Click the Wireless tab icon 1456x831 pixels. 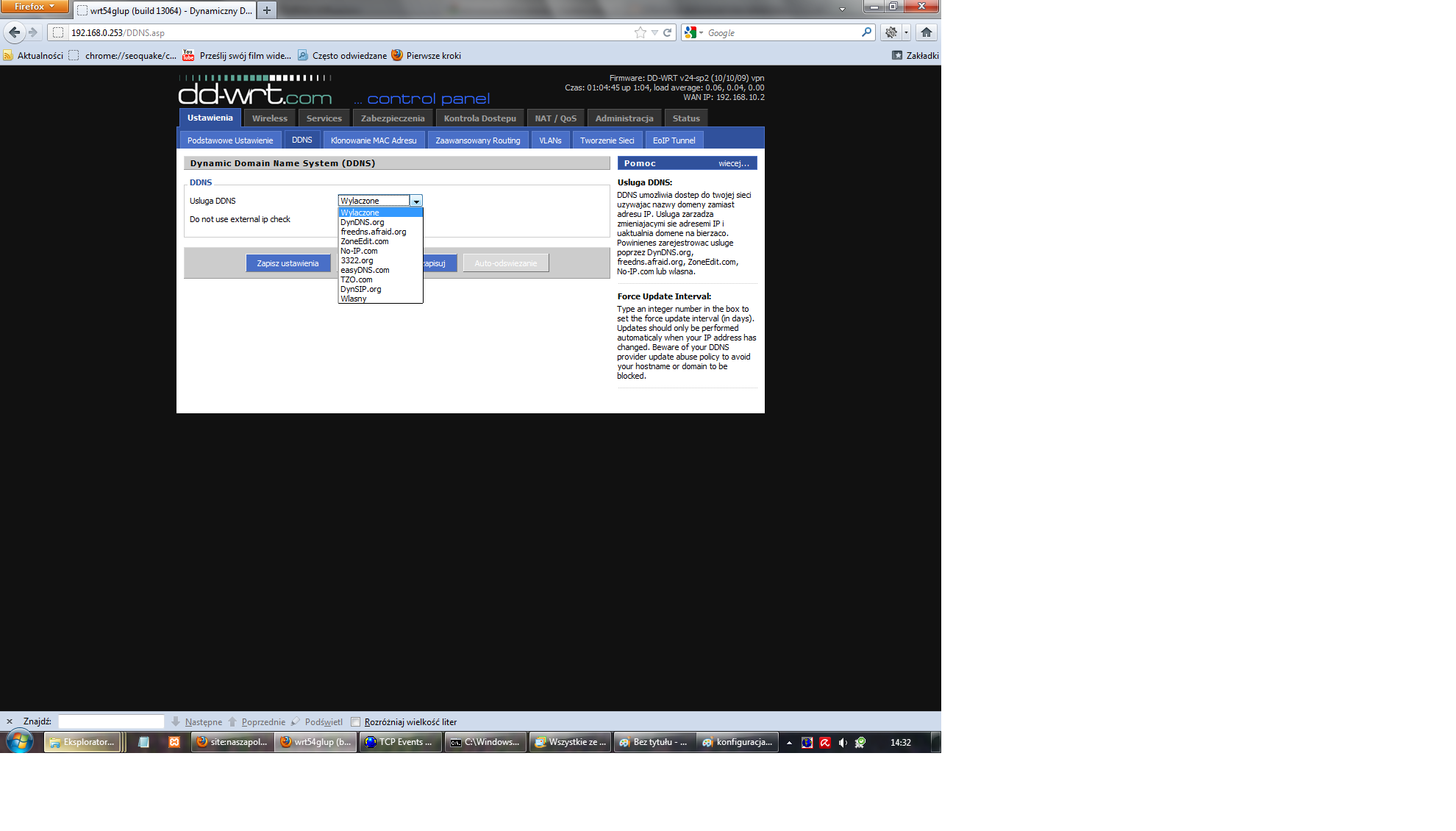tap(269, 117)
